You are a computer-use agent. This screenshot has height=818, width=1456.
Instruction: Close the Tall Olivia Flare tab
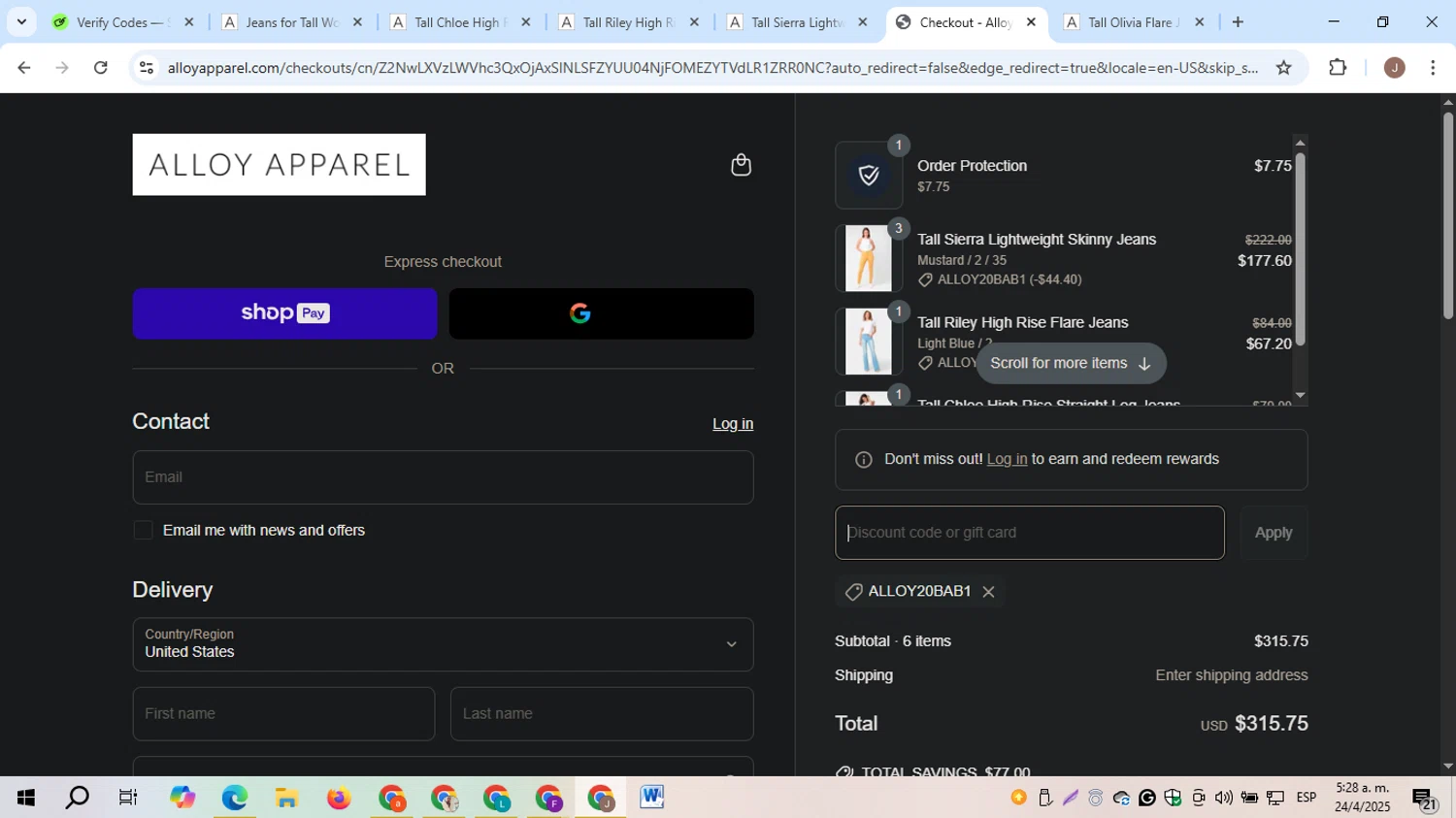1200,22
